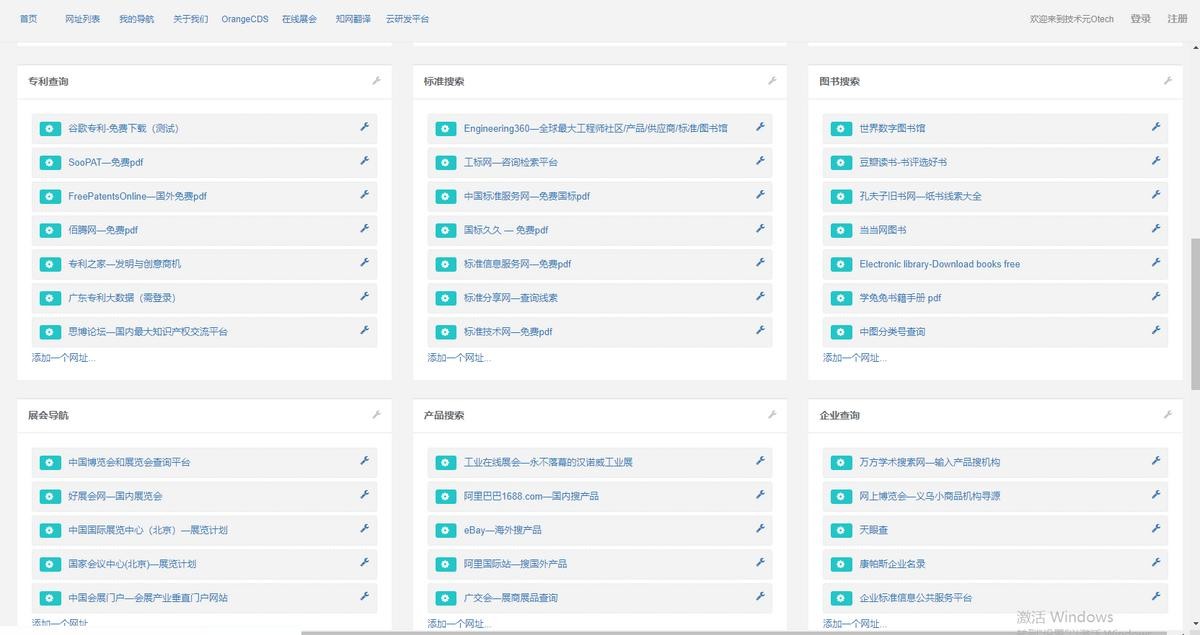Click wrench icon on 工标网—咨询检索平台 row
Viewport: 1200px width, 635px height.
click(760, 161)
